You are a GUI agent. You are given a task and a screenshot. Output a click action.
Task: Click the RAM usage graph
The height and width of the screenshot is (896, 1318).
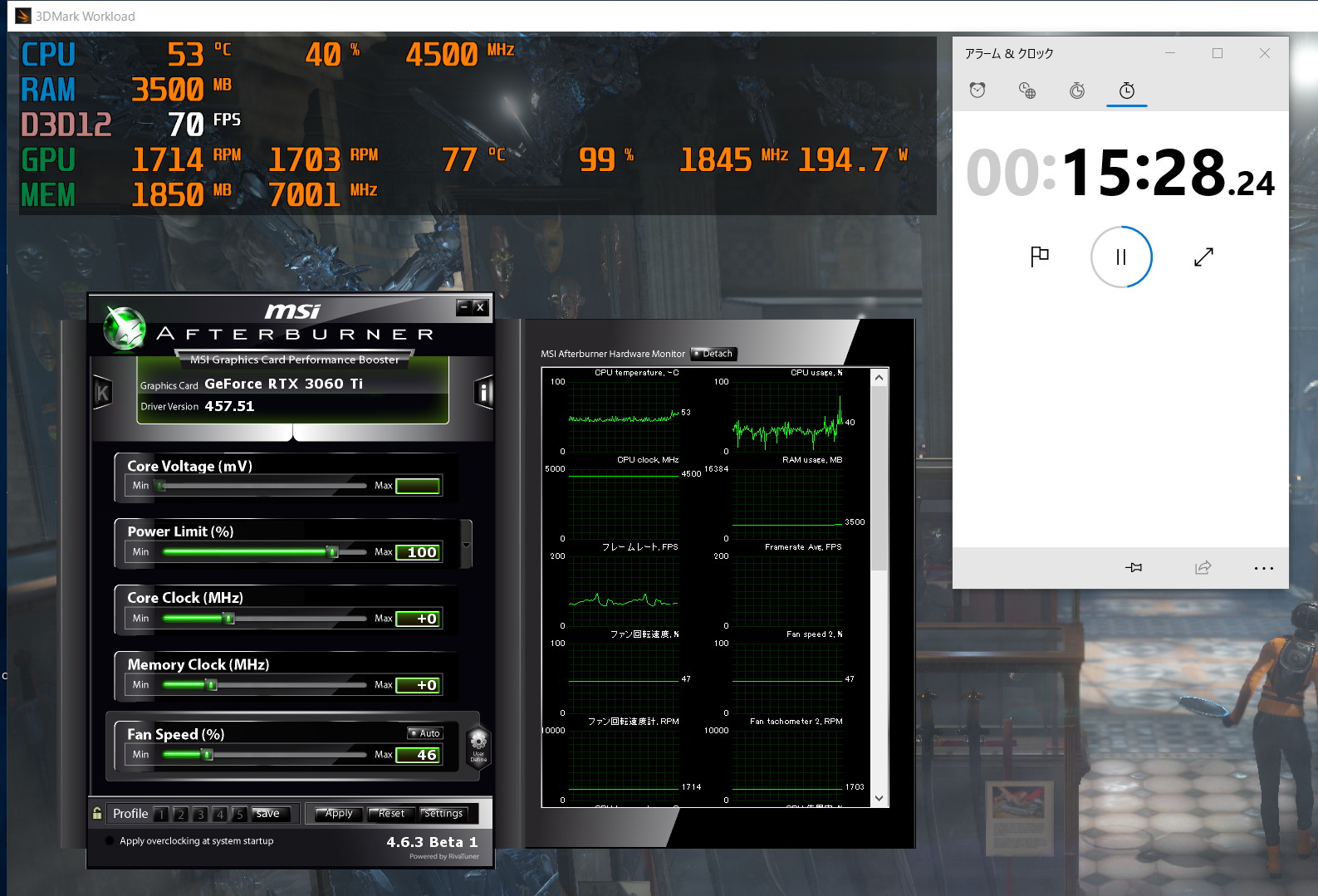[787, 503]
